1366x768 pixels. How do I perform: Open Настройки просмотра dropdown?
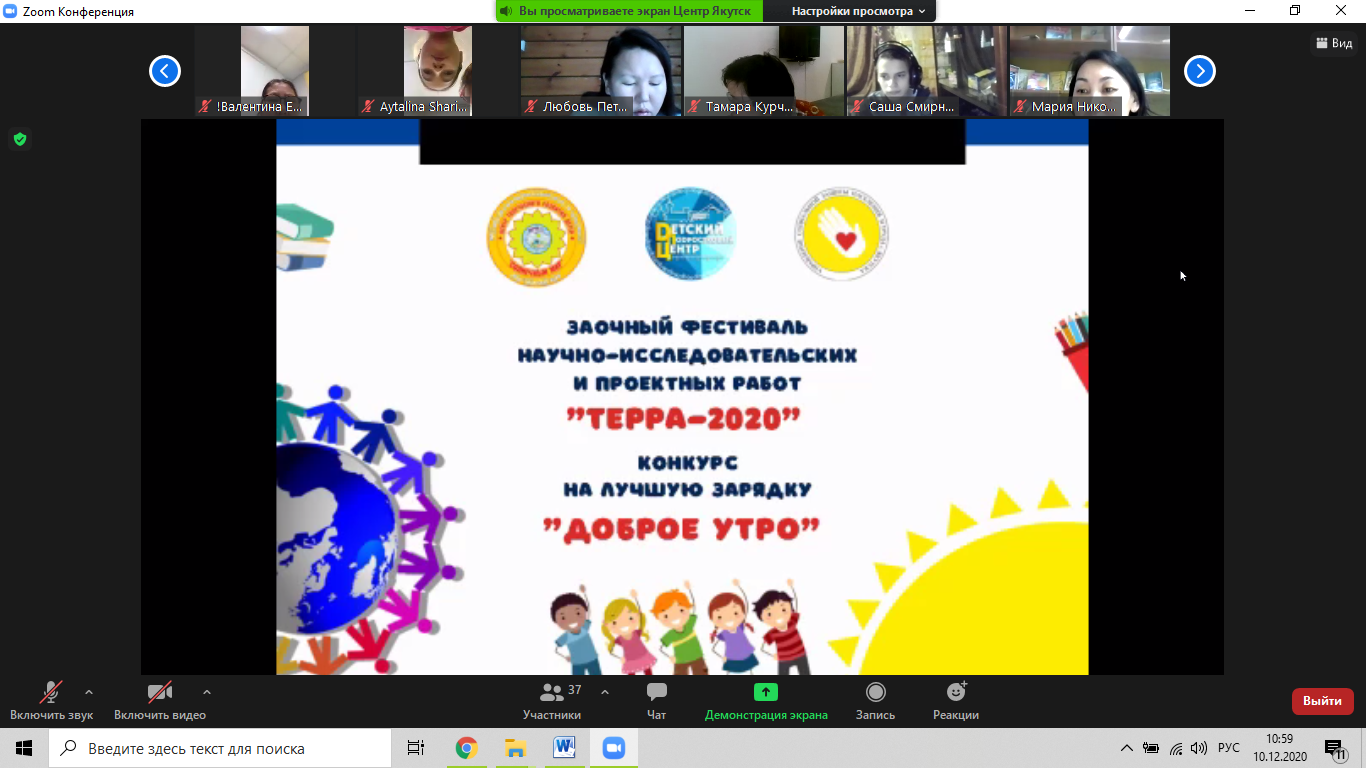[859, 11]
